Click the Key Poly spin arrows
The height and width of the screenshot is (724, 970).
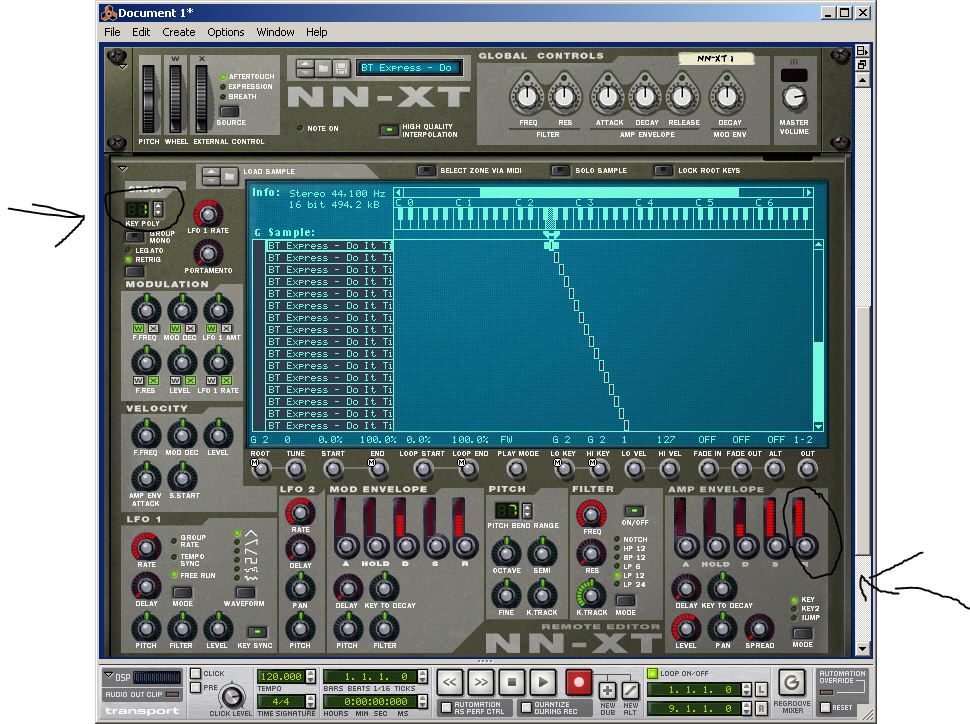click(x=158, y=209)
